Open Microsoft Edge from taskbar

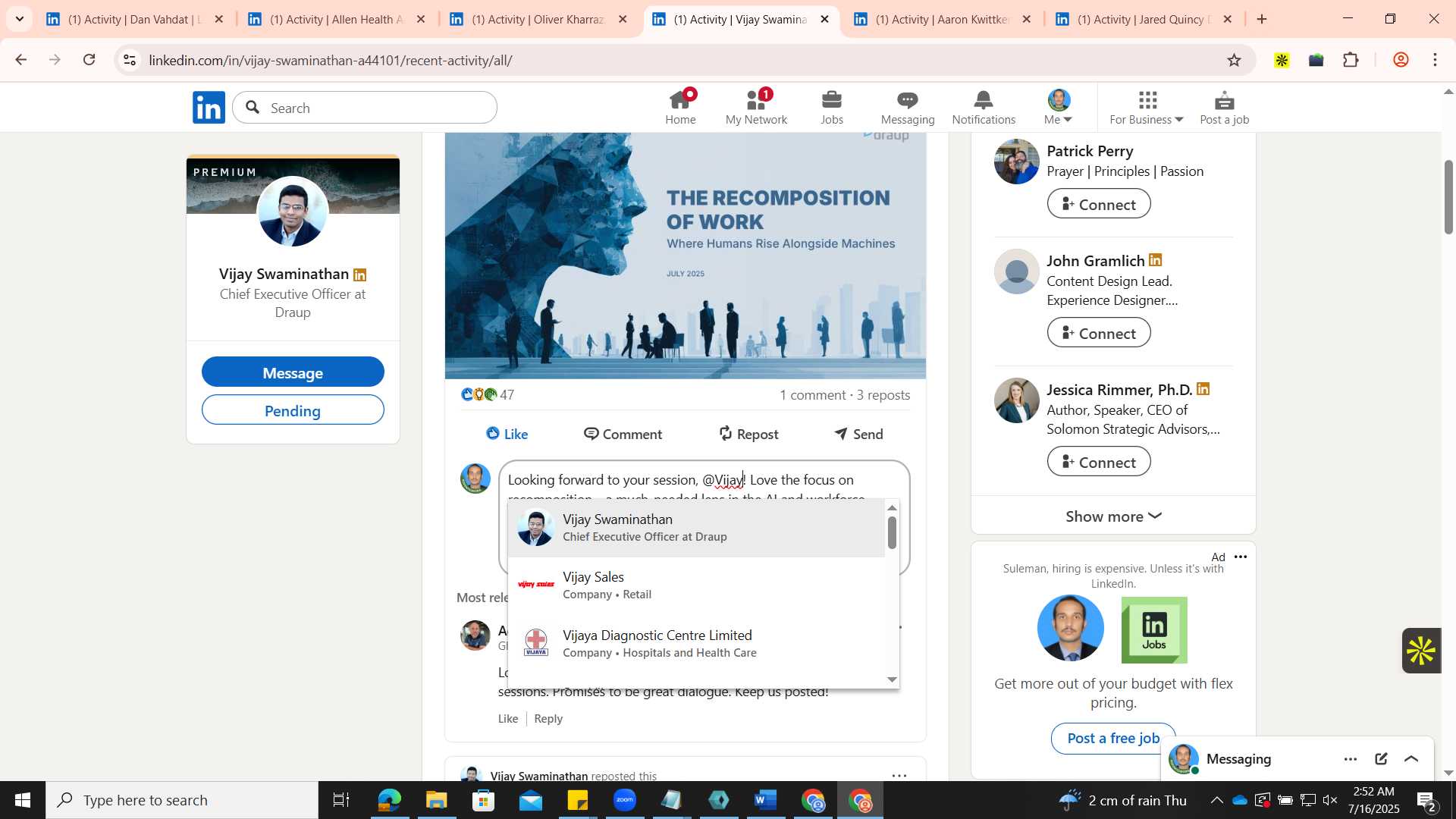[x=389, y=800]
